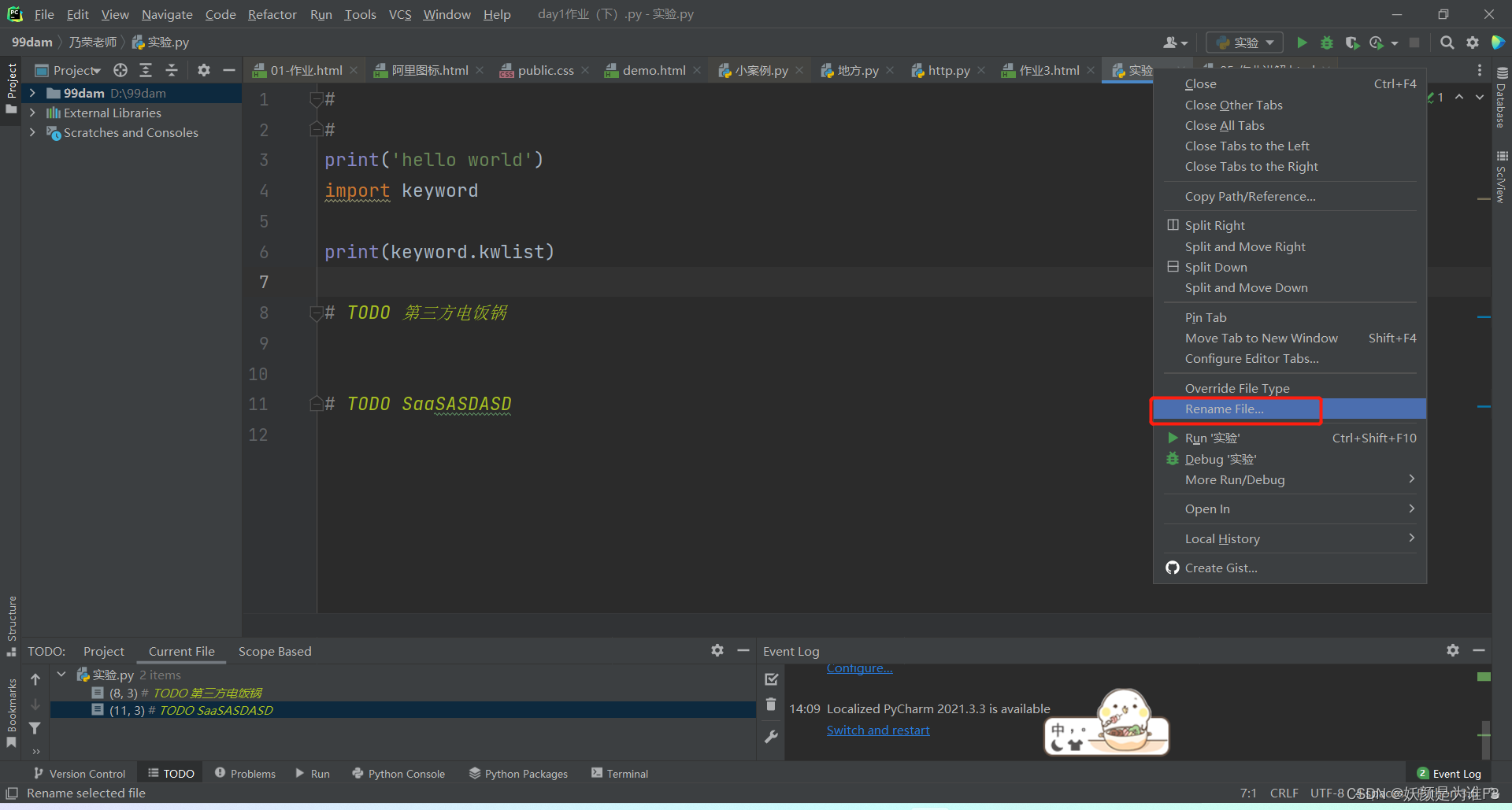1512x810 pixels.
Task: Select Copy Path/Reference entry
Action: coord(1290,196)
